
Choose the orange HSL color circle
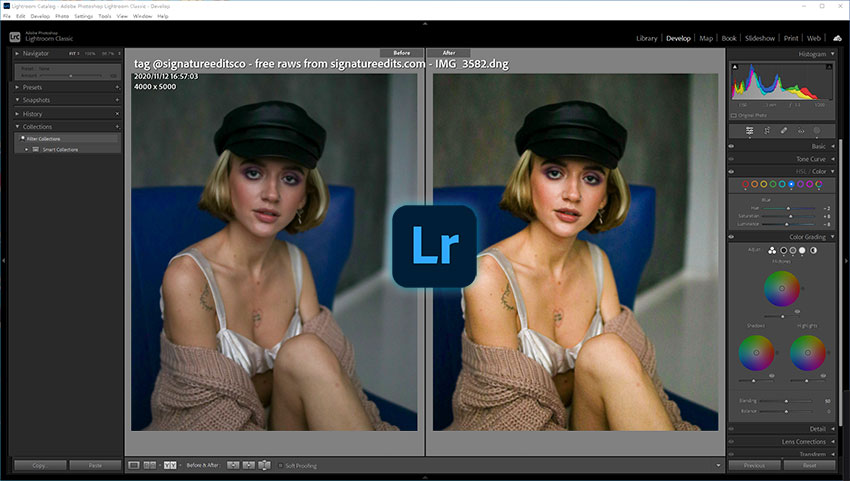(755, 184)
